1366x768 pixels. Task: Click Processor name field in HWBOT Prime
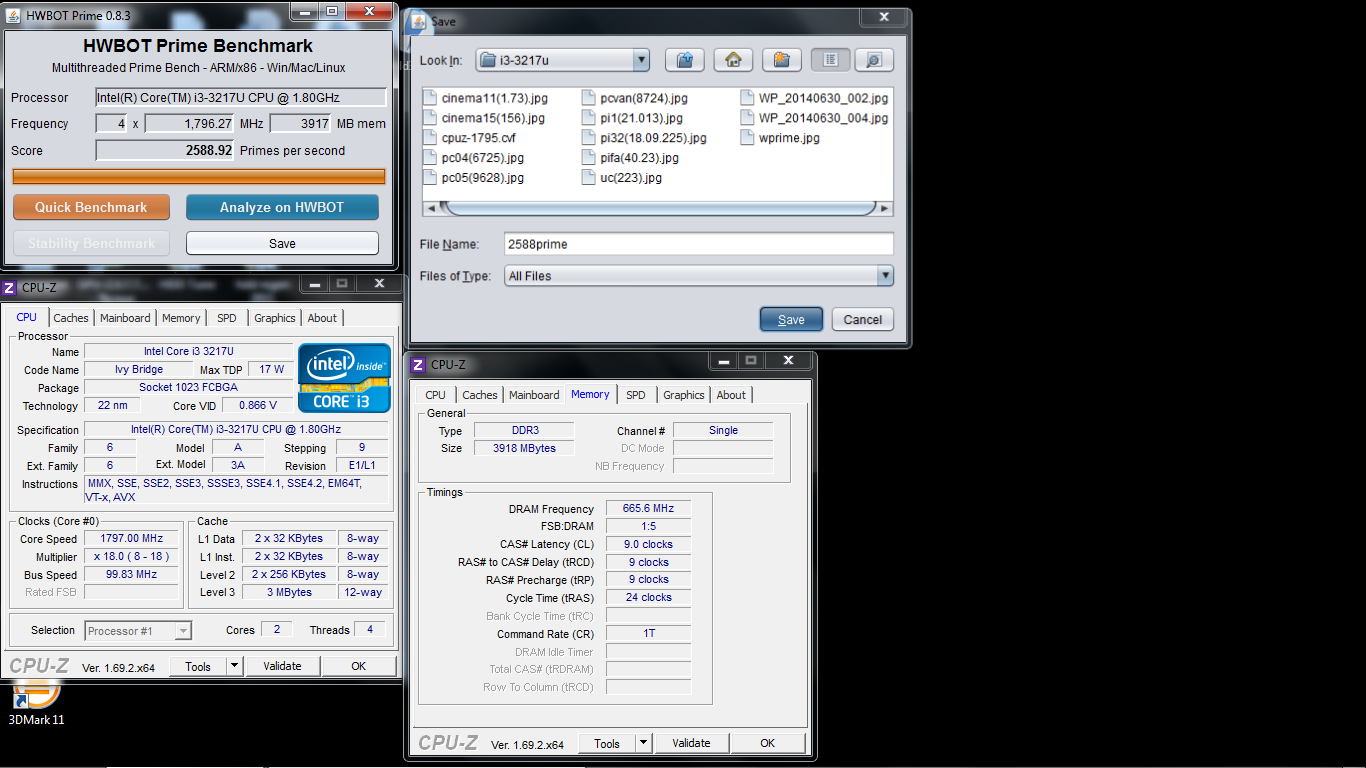click(x=240, y=98)
